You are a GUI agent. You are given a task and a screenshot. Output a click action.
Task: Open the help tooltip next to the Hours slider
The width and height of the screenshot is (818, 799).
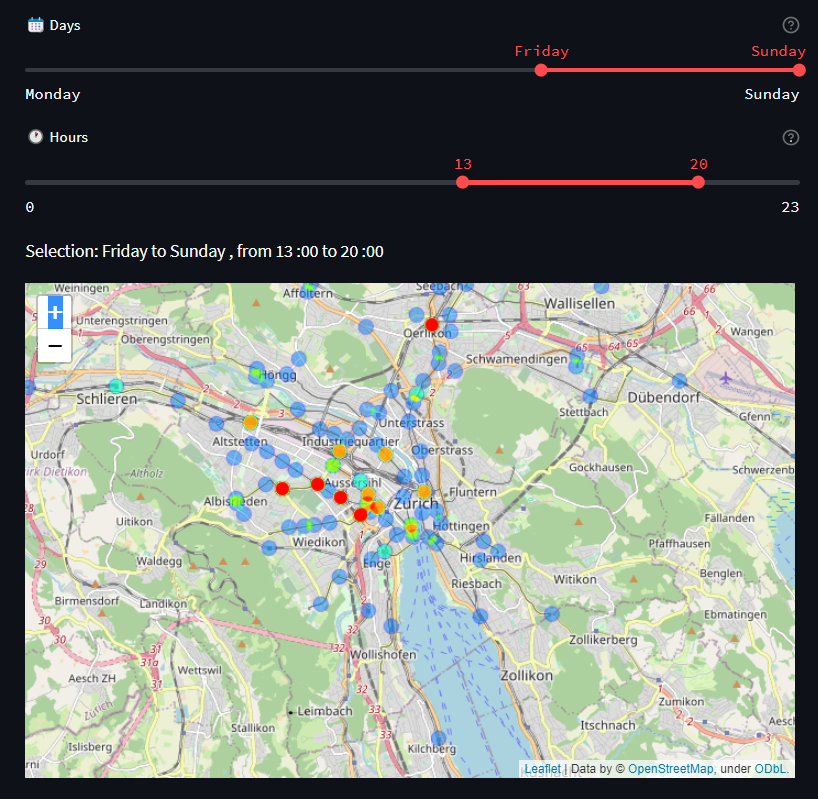[790, 137]
